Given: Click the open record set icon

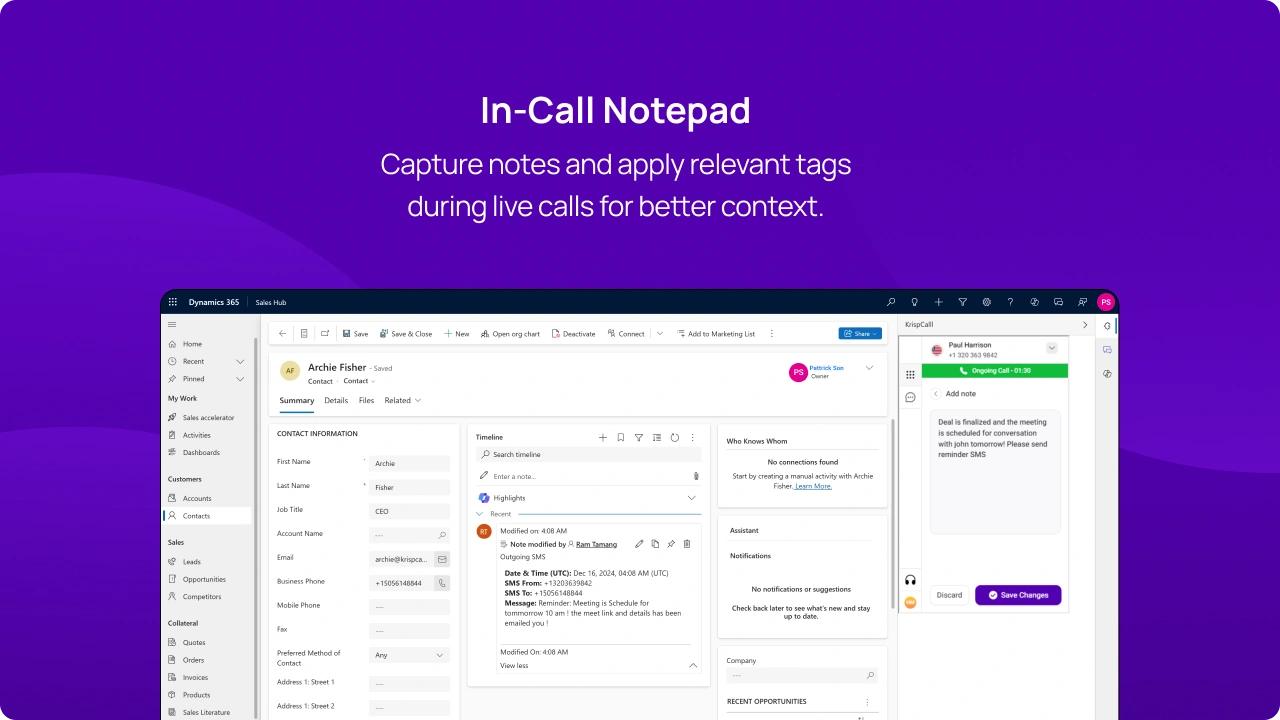Looking at the screenshot, I should [304, 334].
